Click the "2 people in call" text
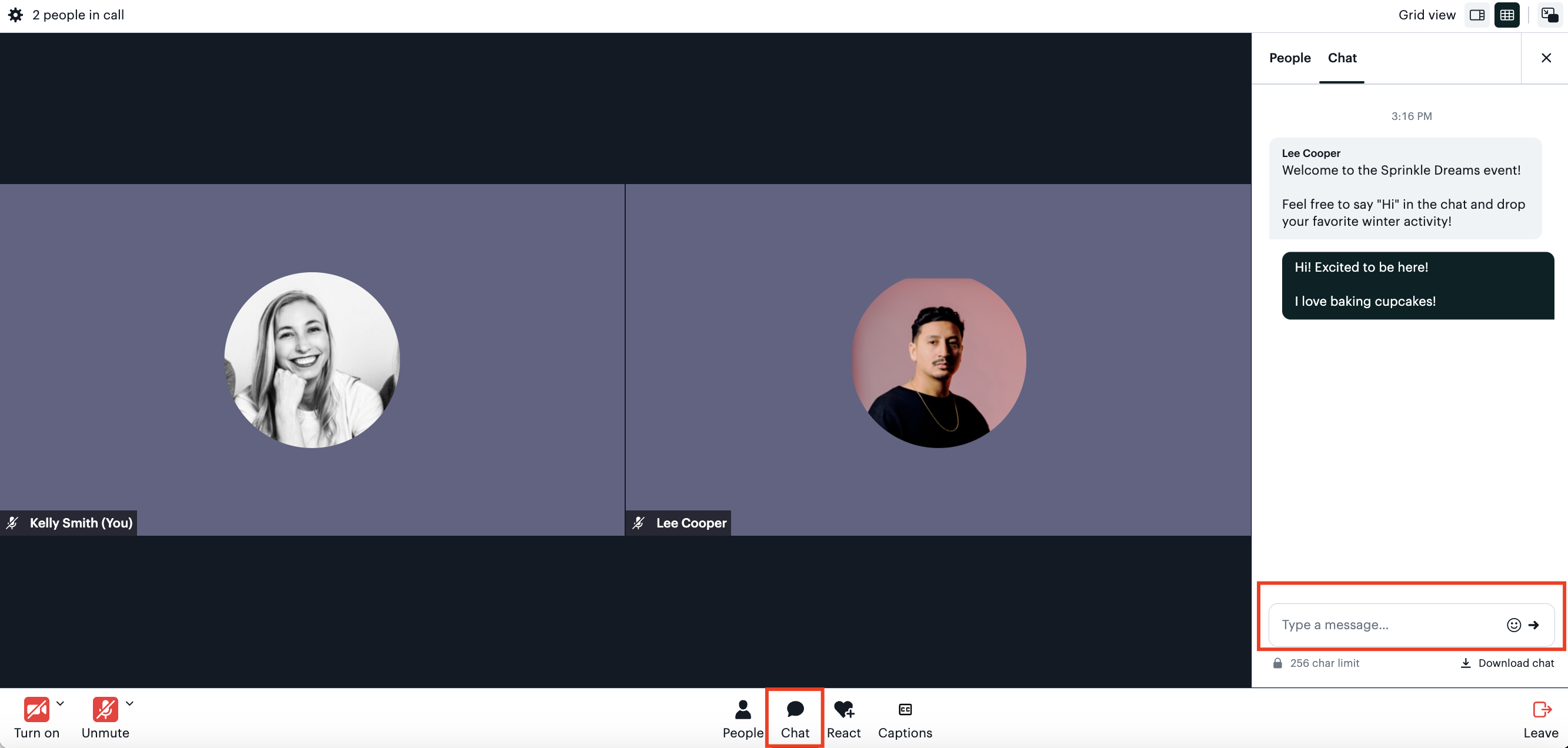 click(78, 15)
